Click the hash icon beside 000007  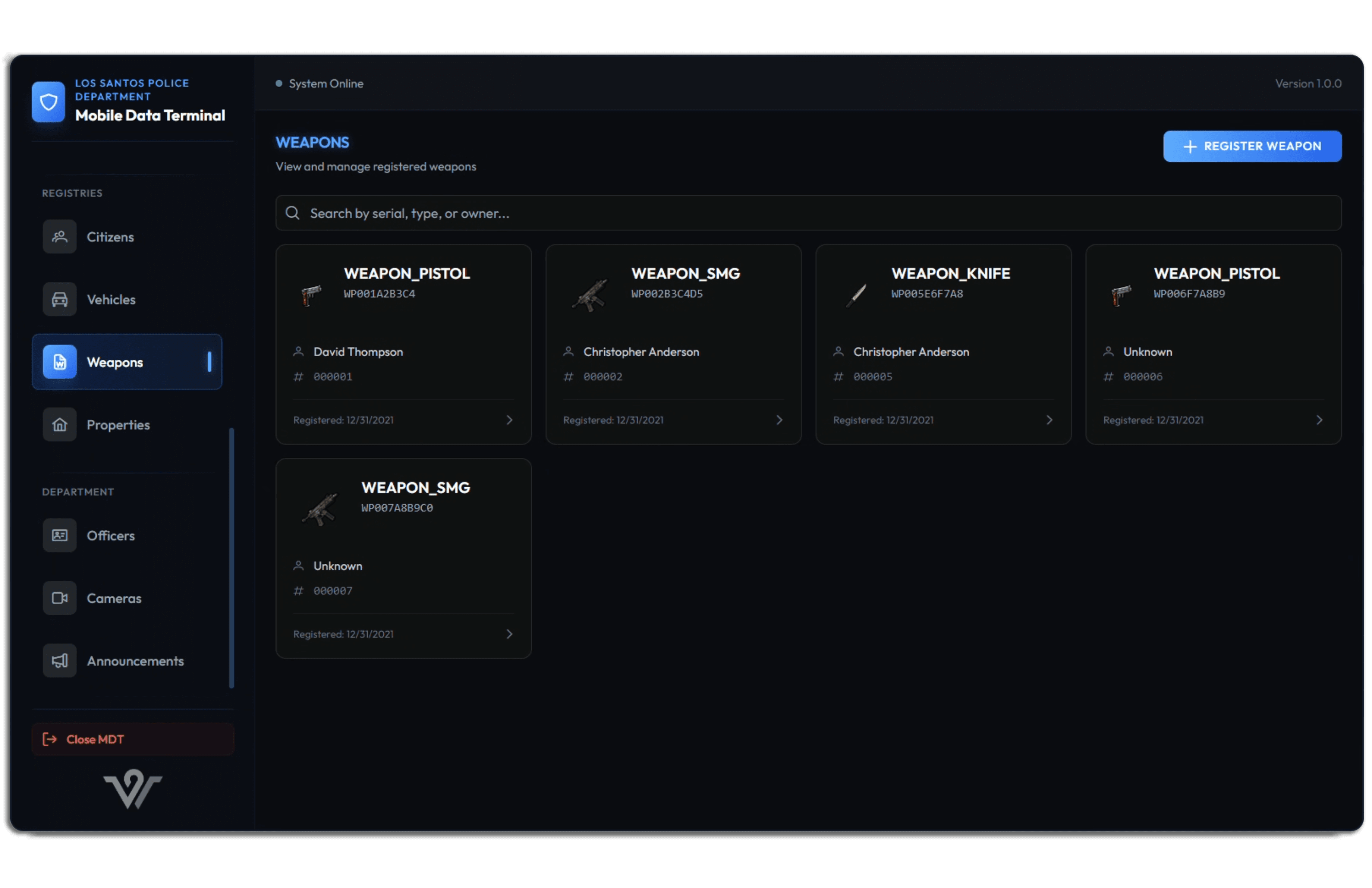click(299, 591)
